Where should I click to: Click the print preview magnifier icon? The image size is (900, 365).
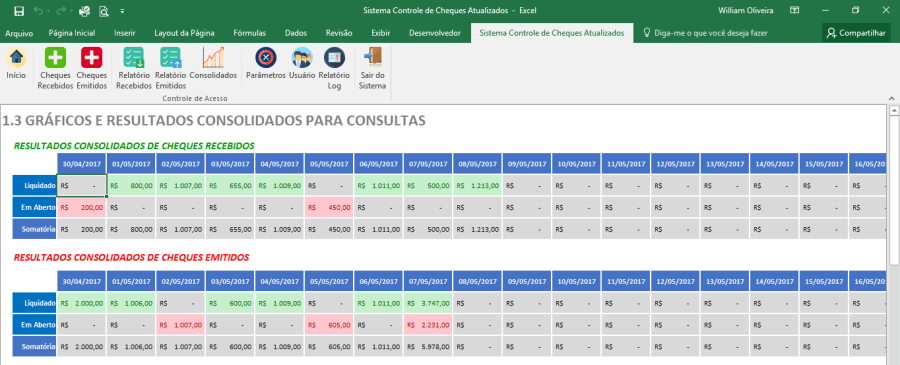[x=104, y=11]
